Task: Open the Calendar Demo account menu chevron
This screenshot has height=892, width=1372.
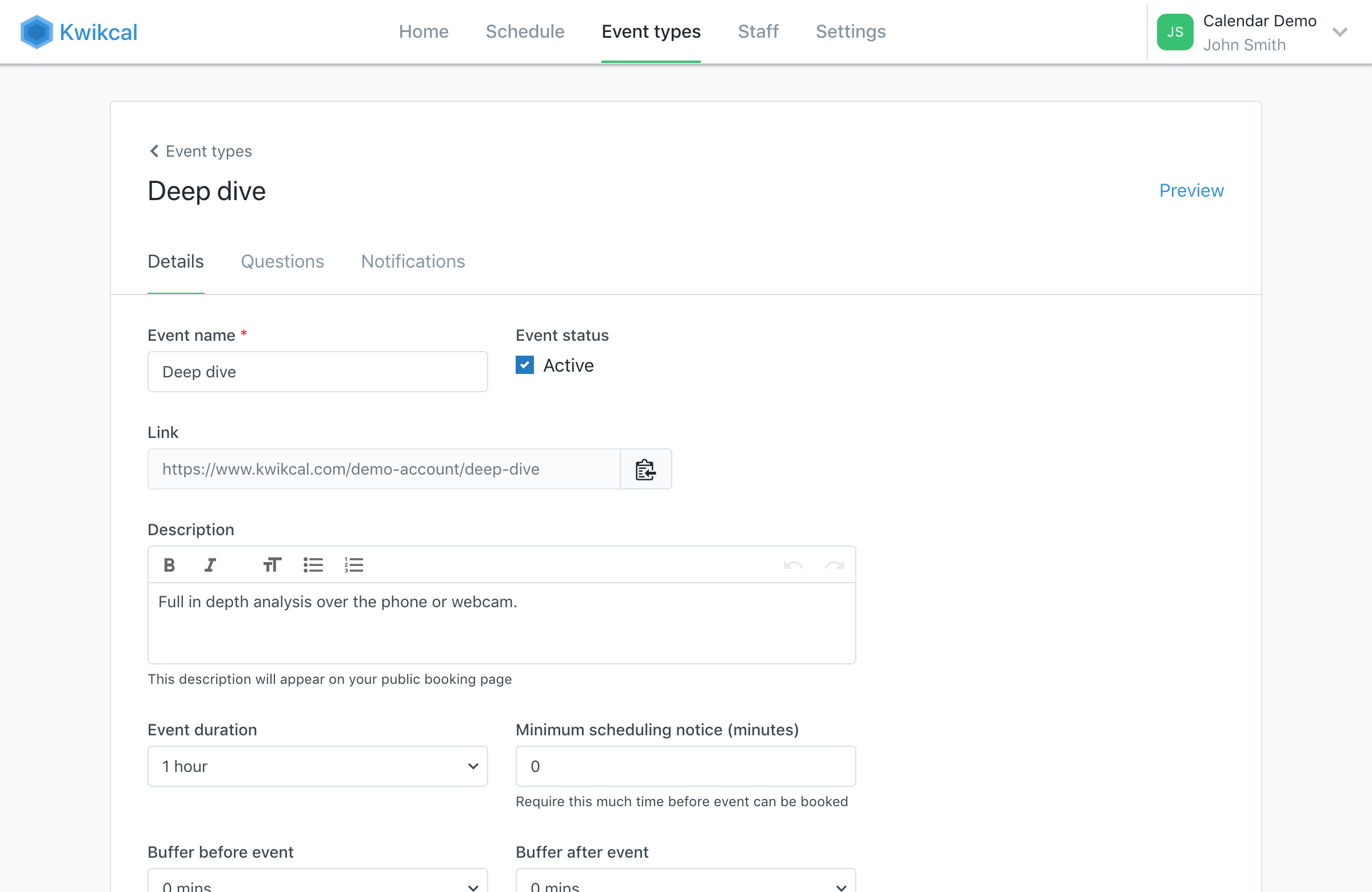Action: pyautogui.click(x=1341, y=32)
